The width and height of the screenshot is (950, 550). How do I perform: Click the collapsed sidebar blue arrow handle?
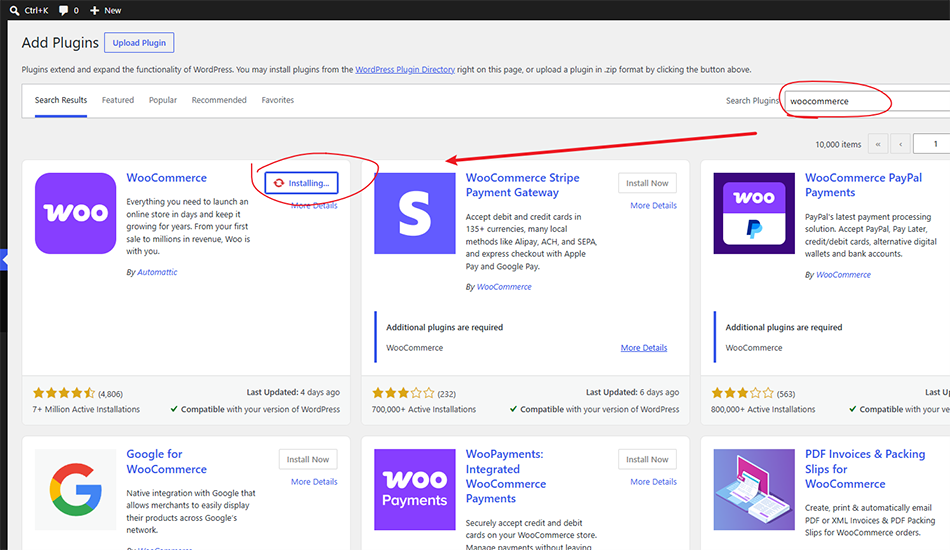(4, 260)
